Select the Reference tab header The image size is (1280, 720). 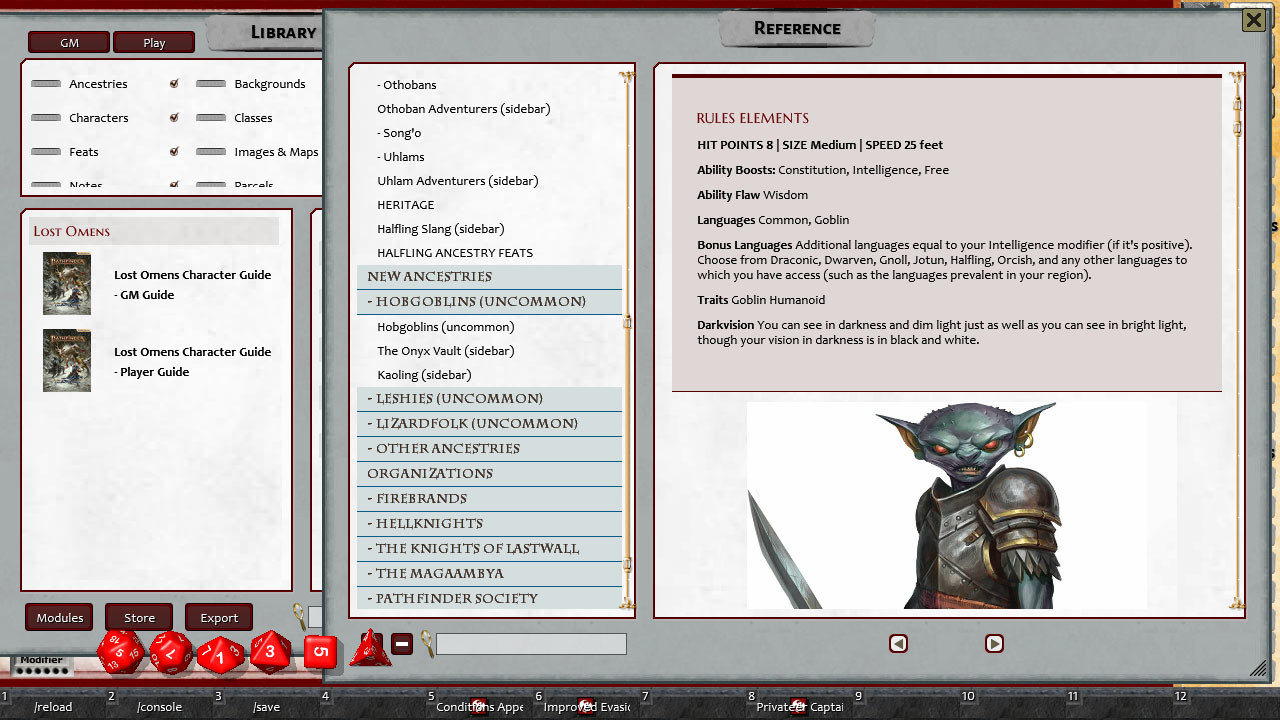[797, 28]
